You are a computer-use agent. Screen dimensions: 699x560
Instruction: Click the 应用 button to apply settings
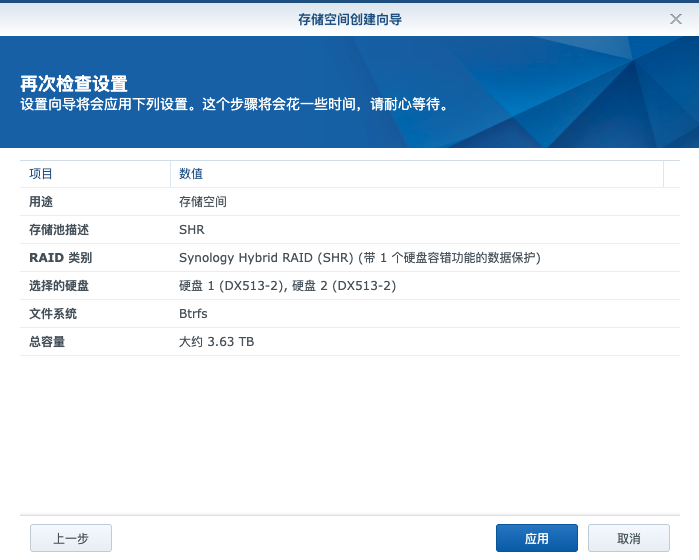click(536, 538)
